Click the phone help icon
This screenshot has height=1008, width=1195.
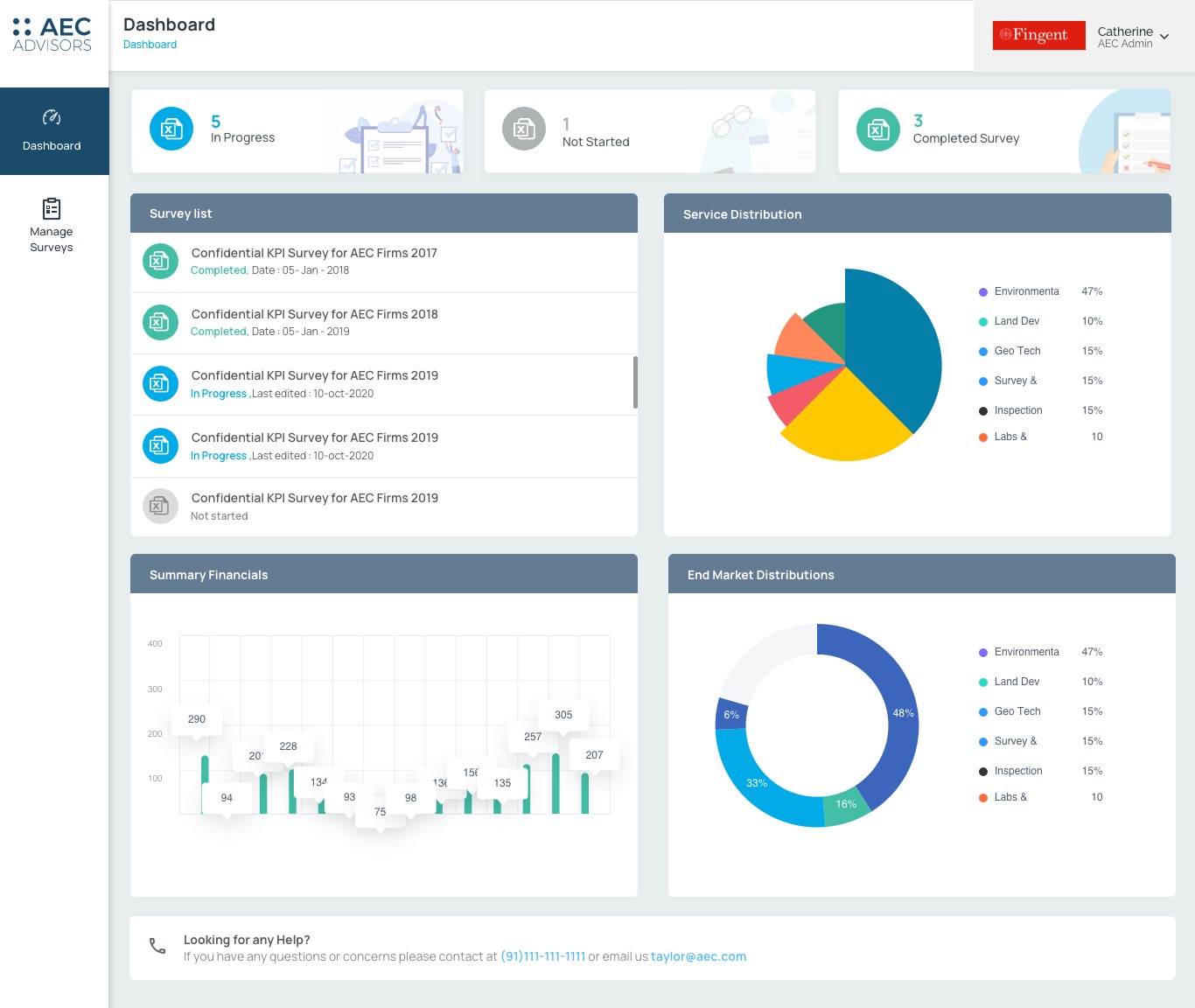(157, 946)
